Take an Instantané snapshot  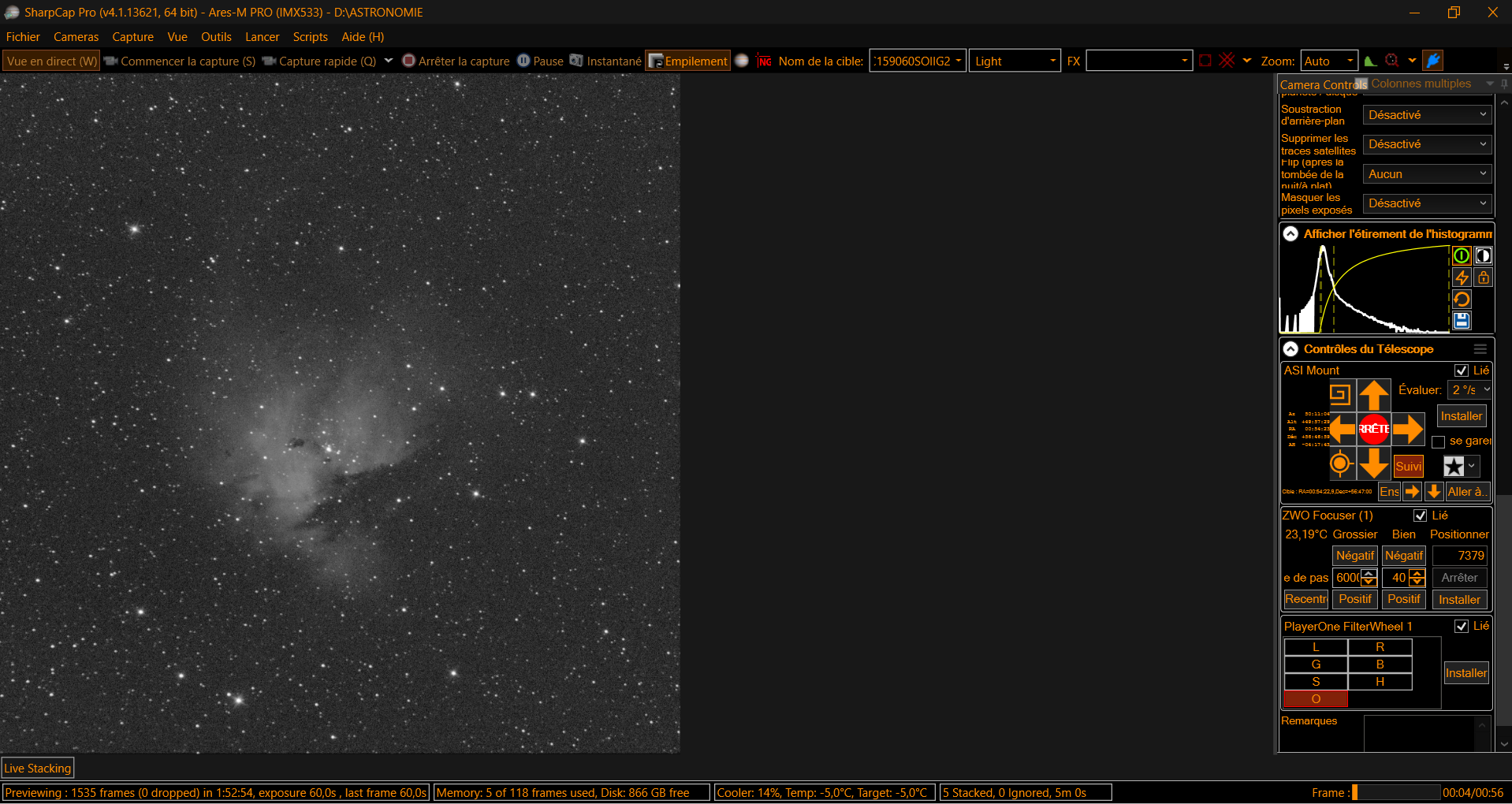coord(605,61)
